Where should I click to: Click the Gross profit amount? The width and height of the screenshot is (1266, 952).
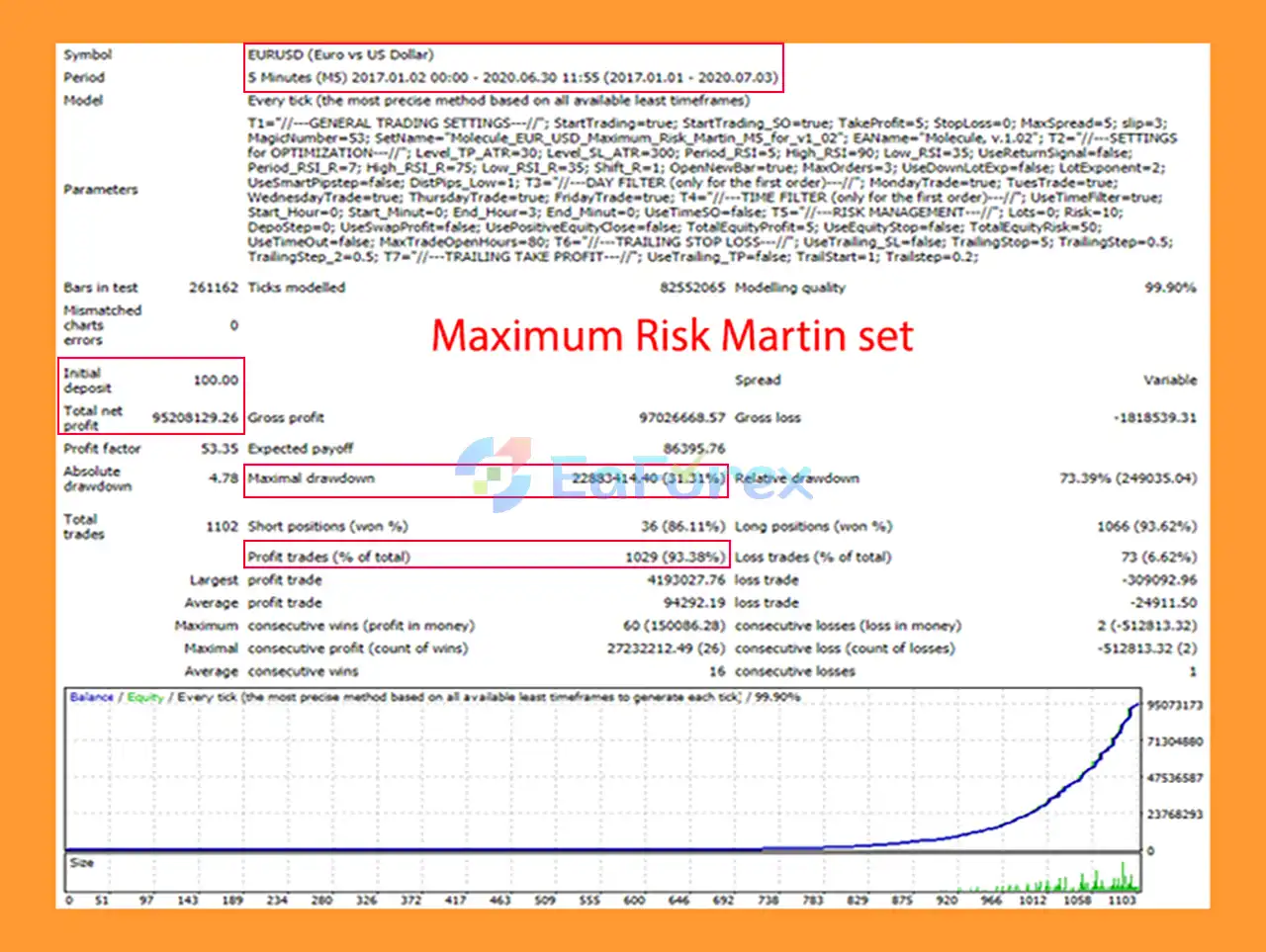681,417
